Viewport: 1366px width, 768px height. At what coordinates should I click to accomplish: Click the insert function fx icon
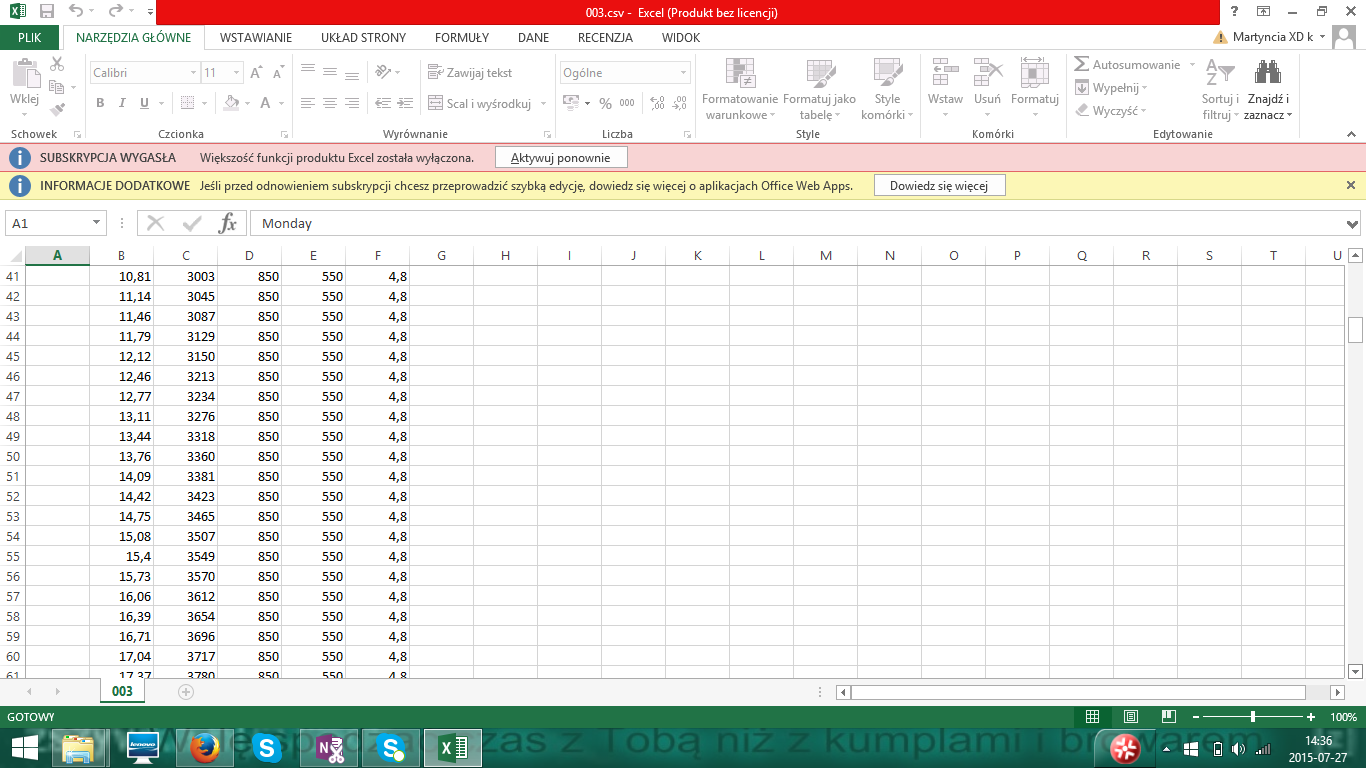[x=228, y=223]
